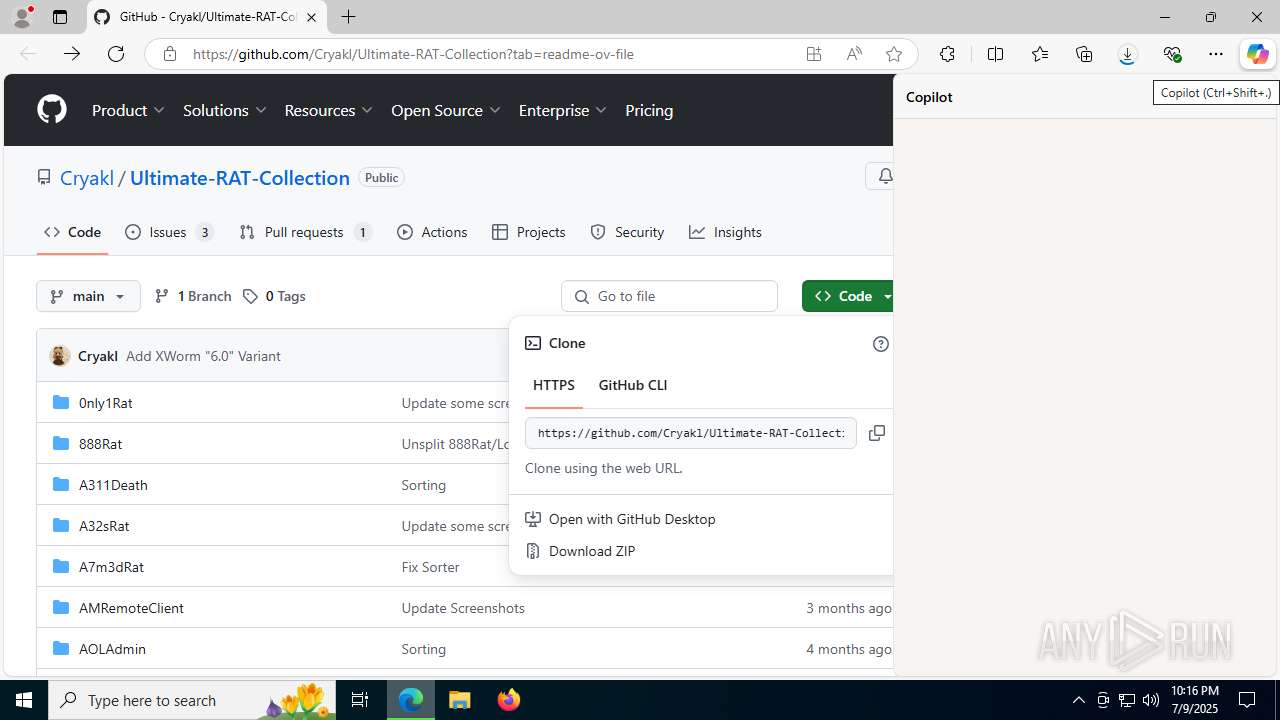View the 0 Tags link
Image resolution: width=1280 pixels, height=720 pixels.
pos(274,296)
